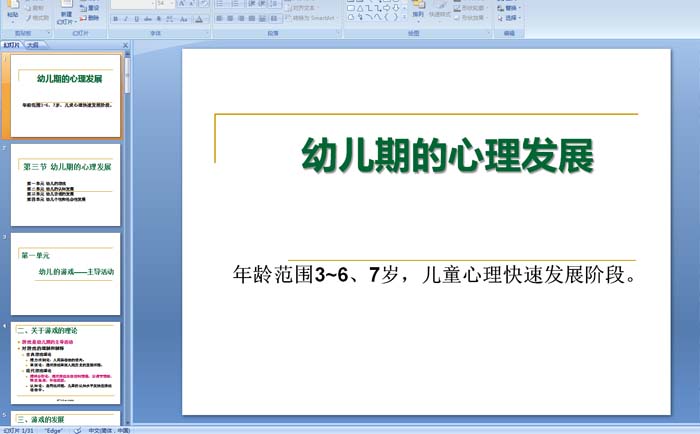Click Clear Formatting button

coord(203,4)
